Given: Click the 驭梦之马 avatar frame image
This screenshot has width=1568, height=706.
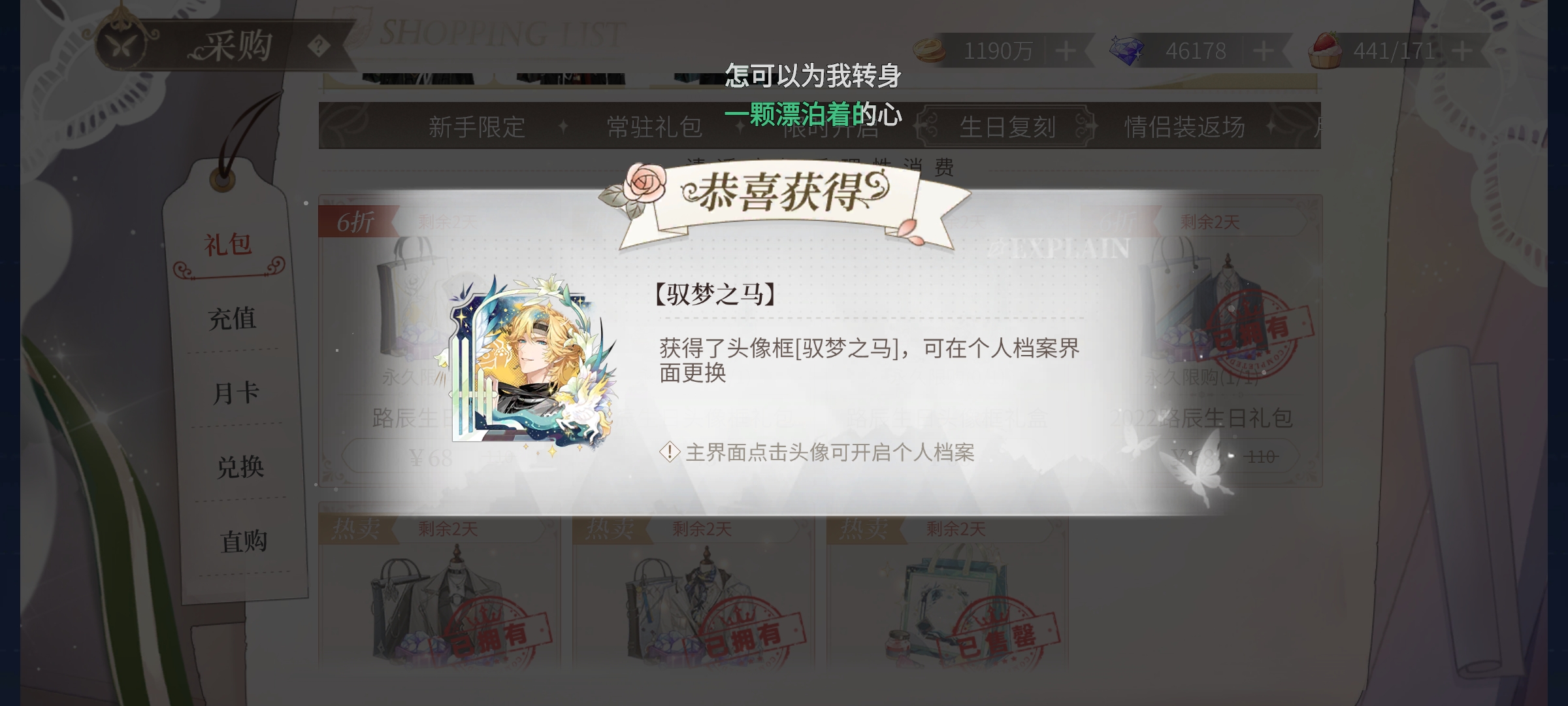Looking at the screenshot, I should pos(527,363).
